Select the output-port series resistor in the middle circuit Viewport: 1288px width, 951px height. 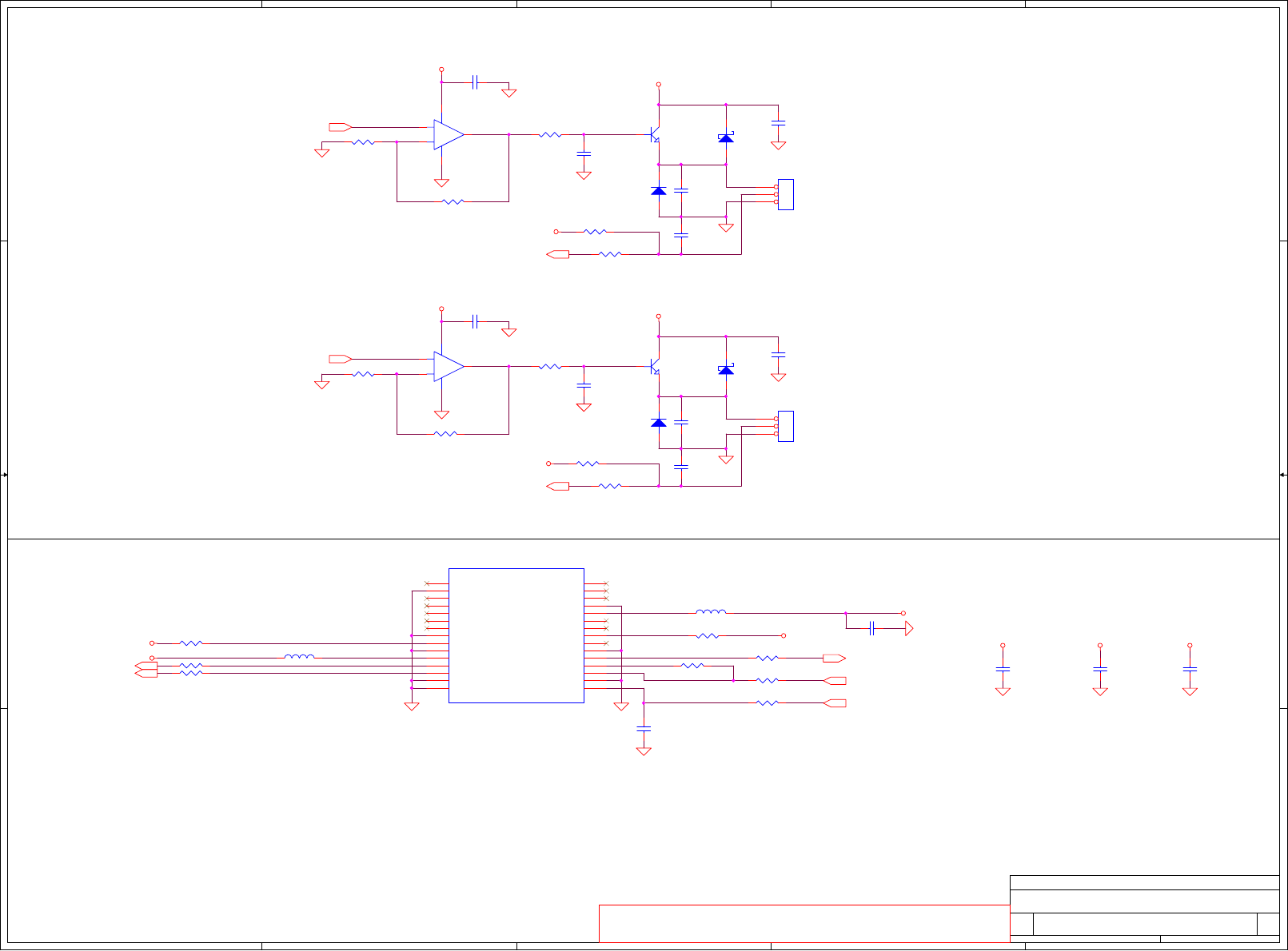(610, 486)
